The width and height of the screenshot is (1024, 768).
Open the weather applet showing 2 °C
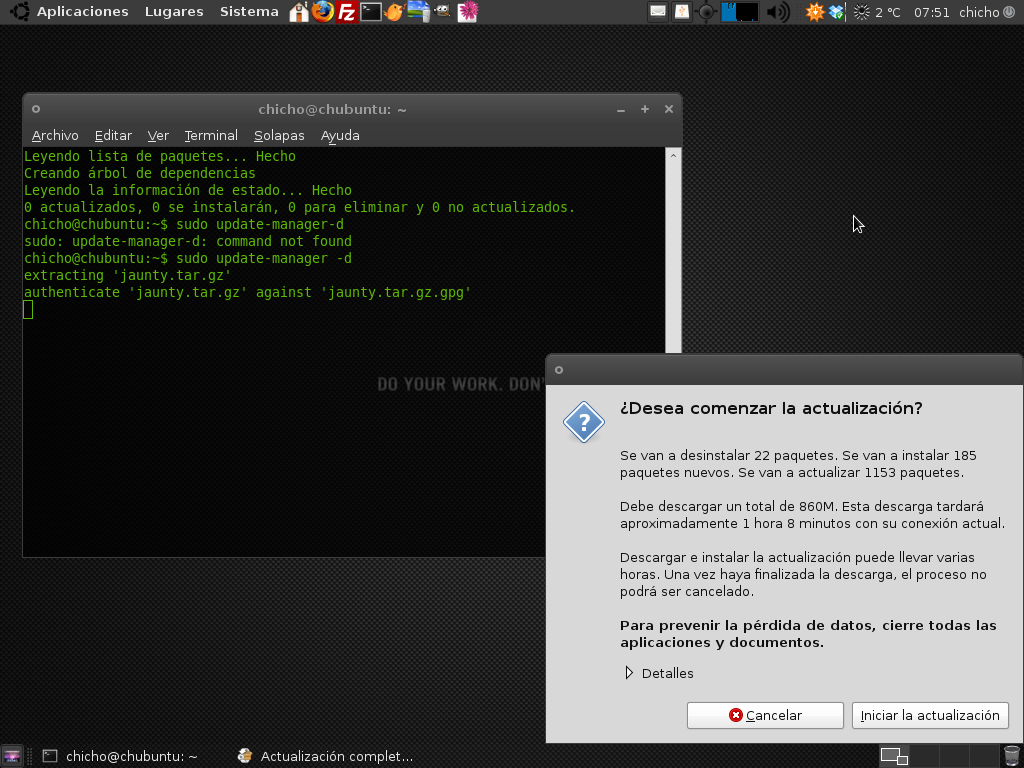pos(877,12)
